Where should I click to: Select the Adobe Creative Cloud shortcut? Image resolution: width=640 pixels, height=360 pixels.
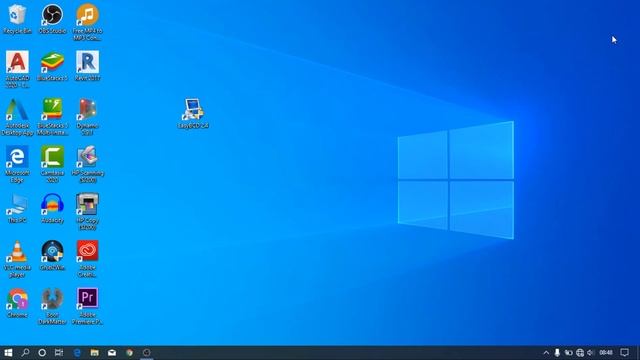[87, 259]
